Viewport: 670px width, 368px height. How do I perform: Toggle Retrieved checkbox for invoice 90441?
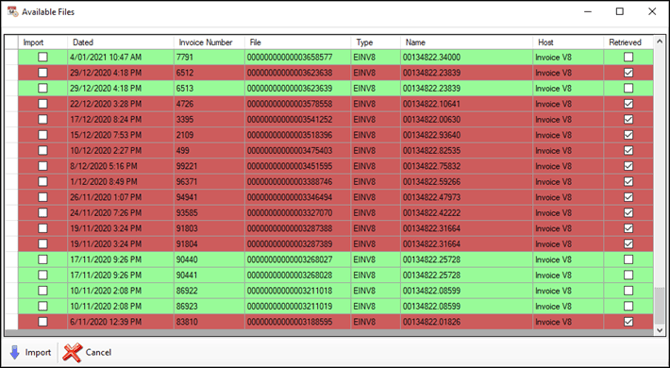(x=628, y=275)
